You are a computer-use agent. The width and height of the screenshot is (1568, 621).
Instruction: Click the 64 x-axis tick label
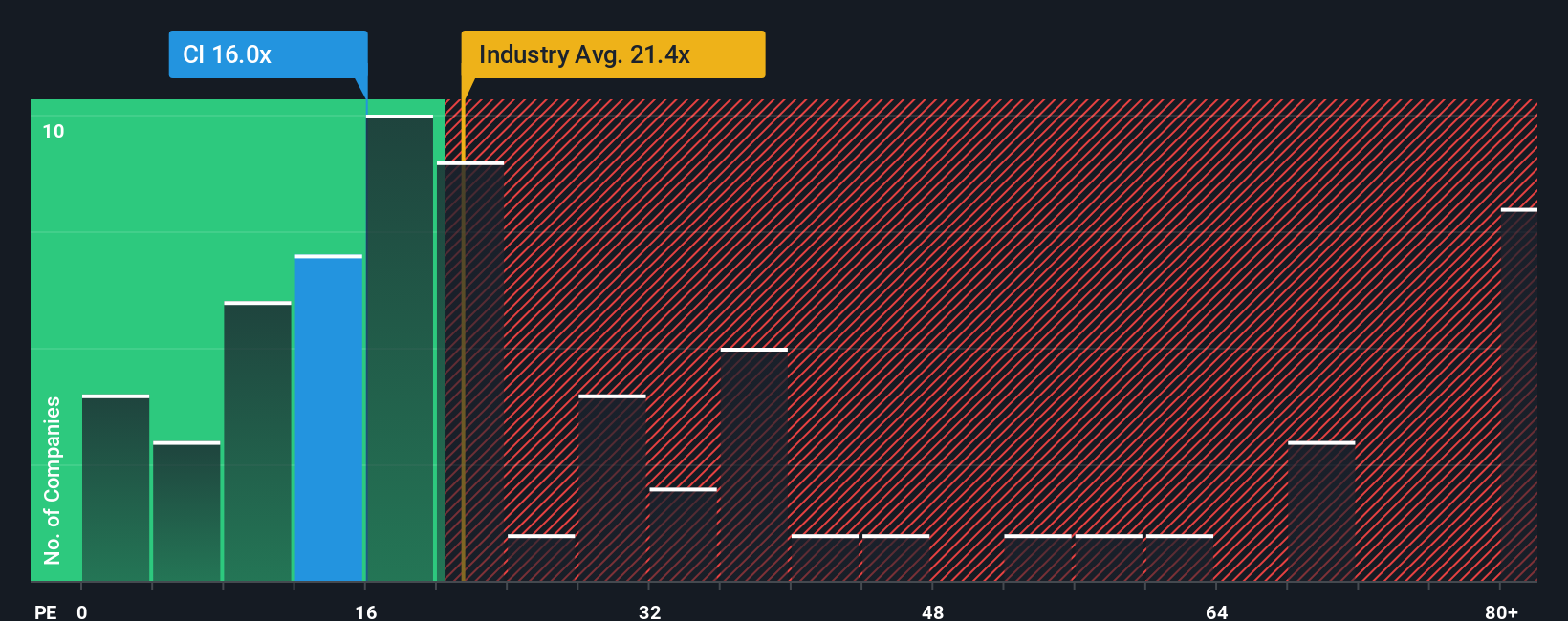point(1217,611)
